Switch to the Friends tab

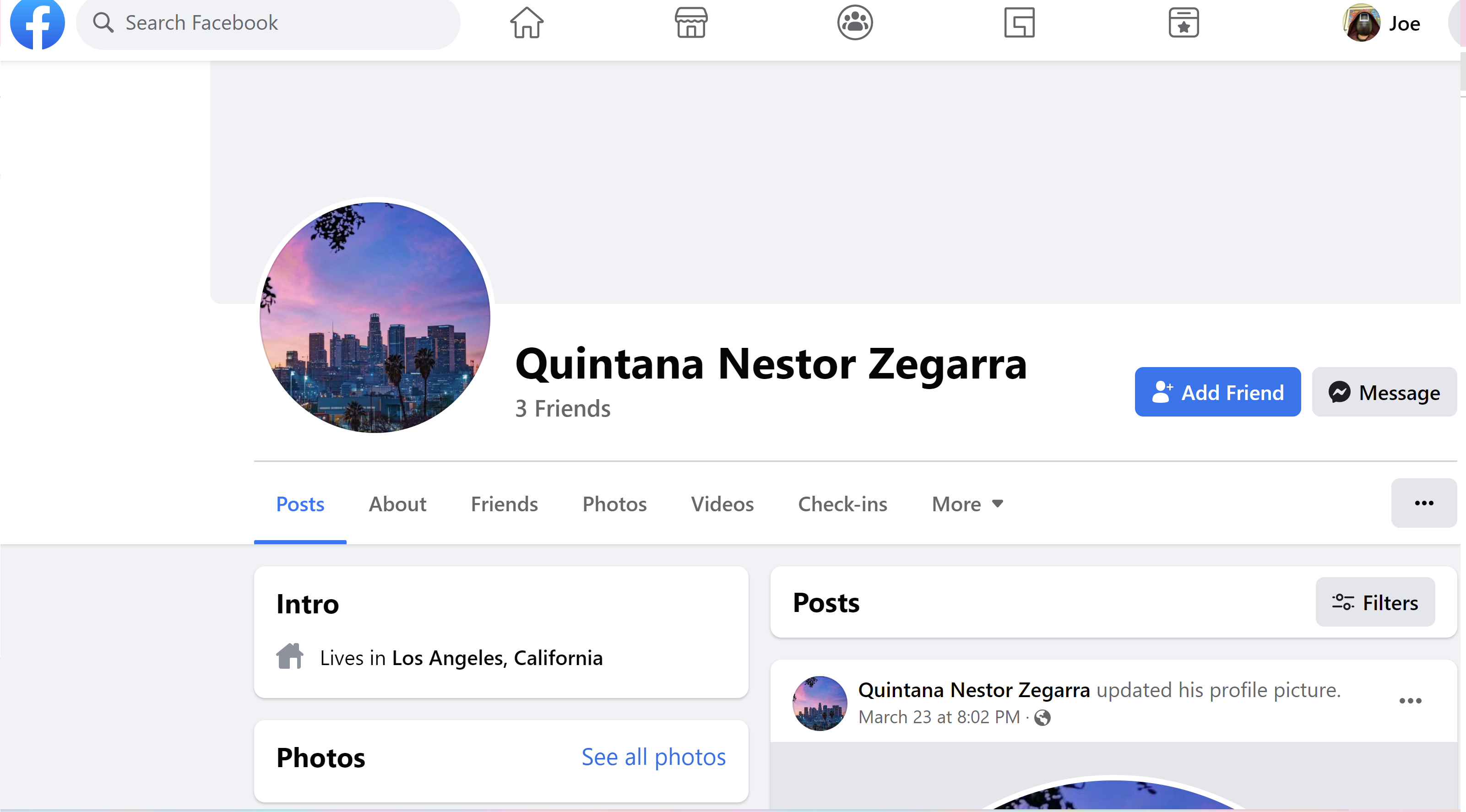504,504
